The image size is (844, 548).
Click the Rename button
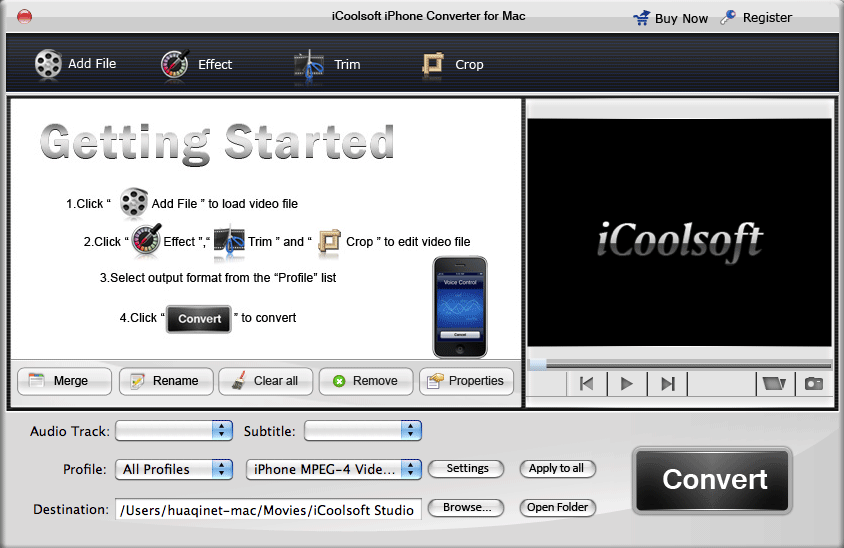pos(166,381)
